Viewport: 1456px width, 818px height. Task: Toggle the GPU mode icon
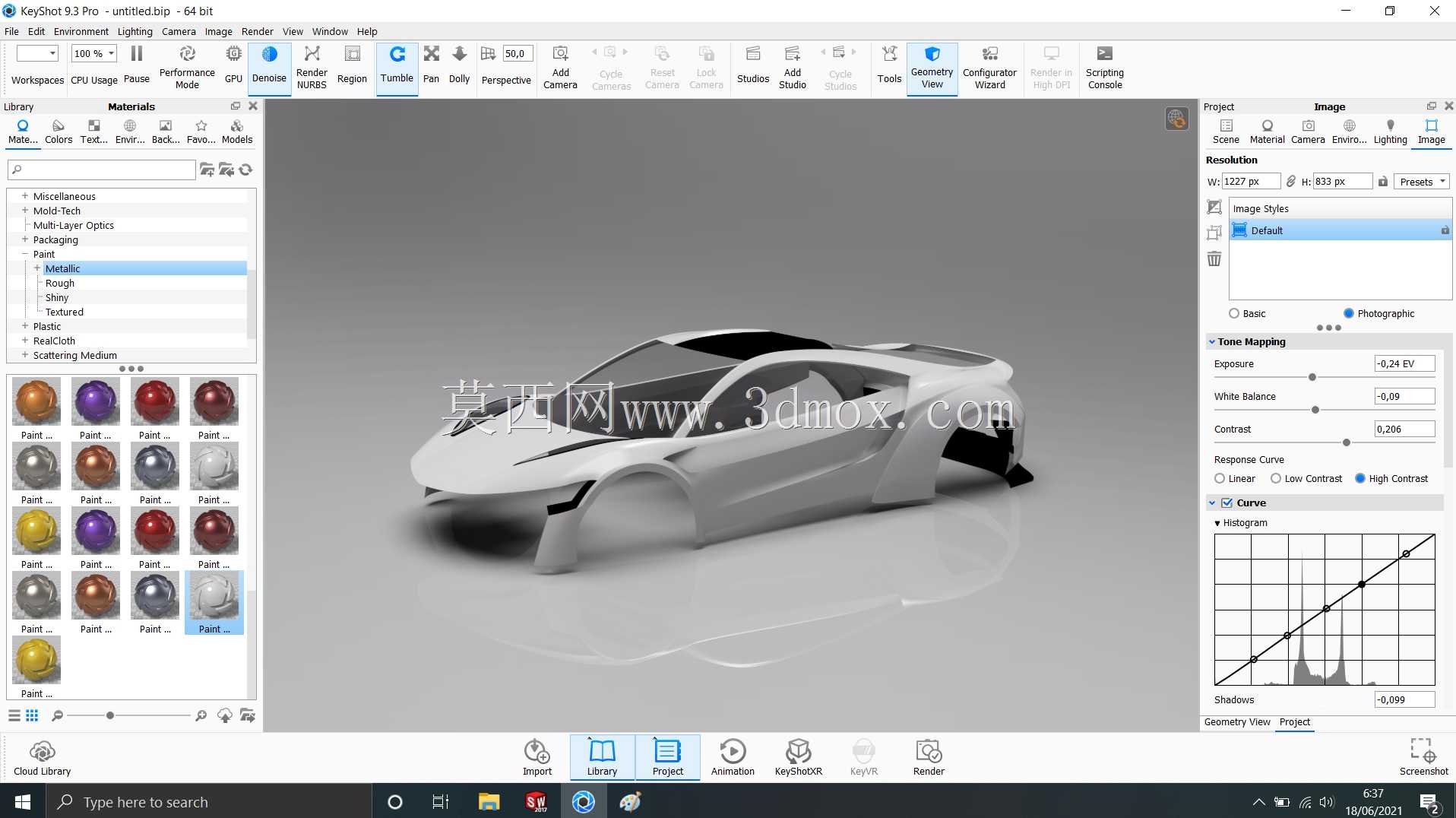pos(233,65)
